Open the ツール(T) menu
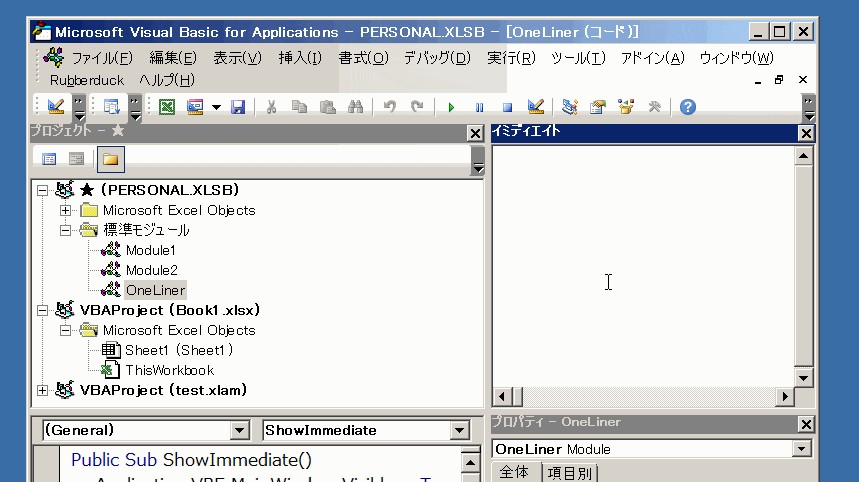The image size is (859, 482). tap(578, 58)
